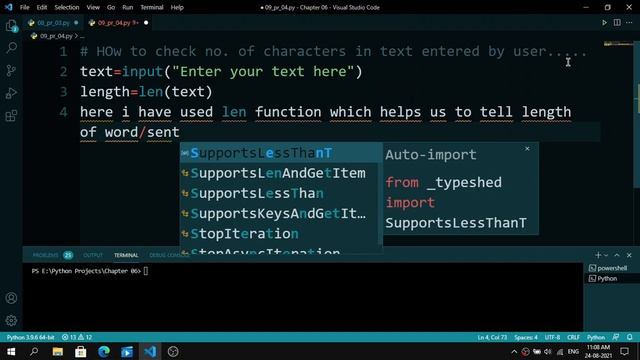Close the Auto-import details popup
This screenshot has width=640, height=360.
point(527,149)
